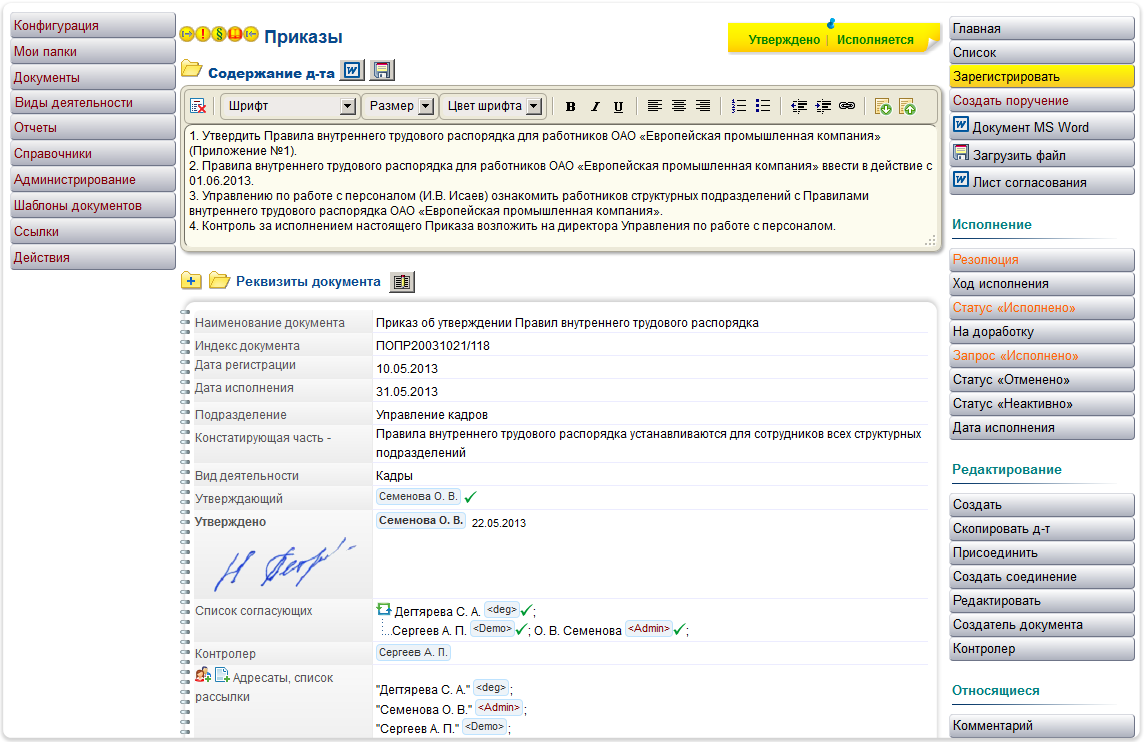Click the save (diskette) icon near Содержание д-та
Viewport: 1144px width, 742px height.
(382, 70)
